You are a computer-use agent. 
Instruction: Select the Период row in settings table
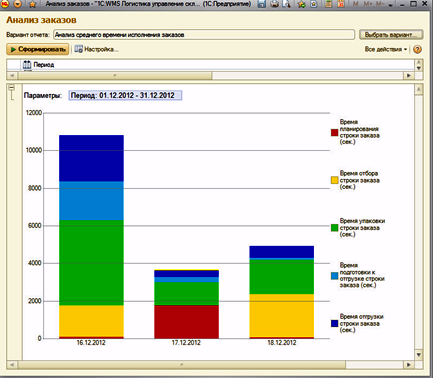point(210,65)
